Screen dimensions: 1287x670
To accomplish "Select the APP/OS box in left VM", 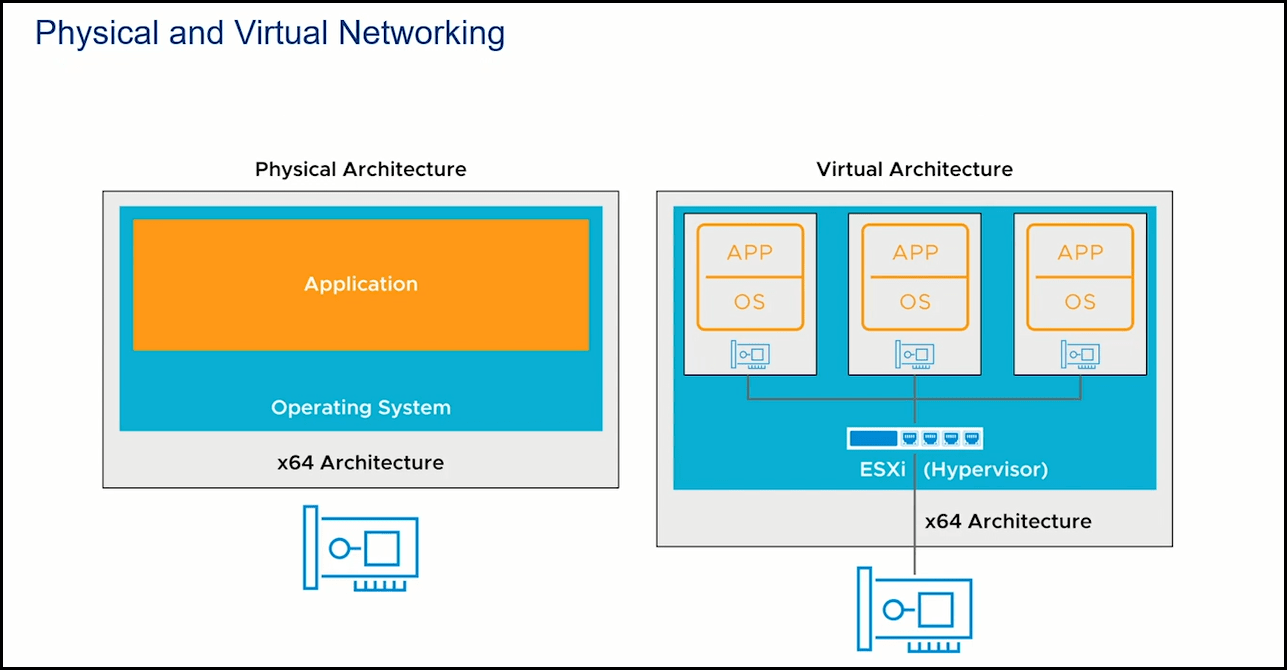I will point(750,277).
